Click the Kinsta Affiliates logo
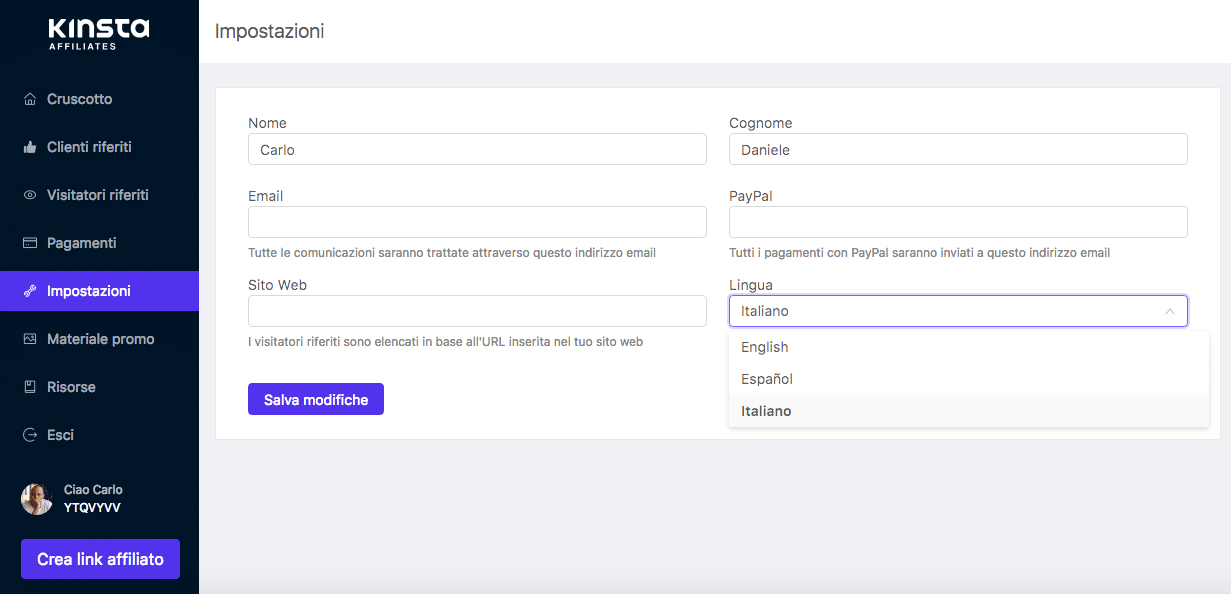The image size is (1231, 594). point(98,32)
